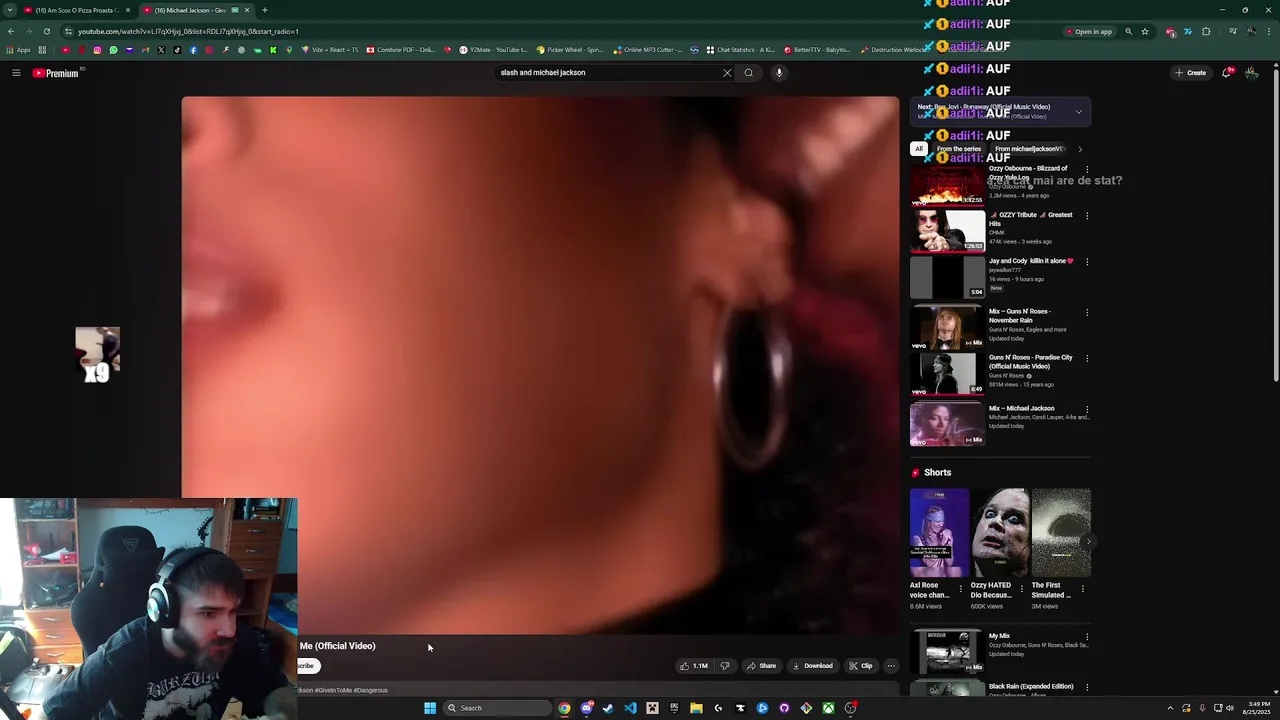Open Guns N' Roses Paradise City video title
This screenshot has height=720, width=1280.
1030,362
